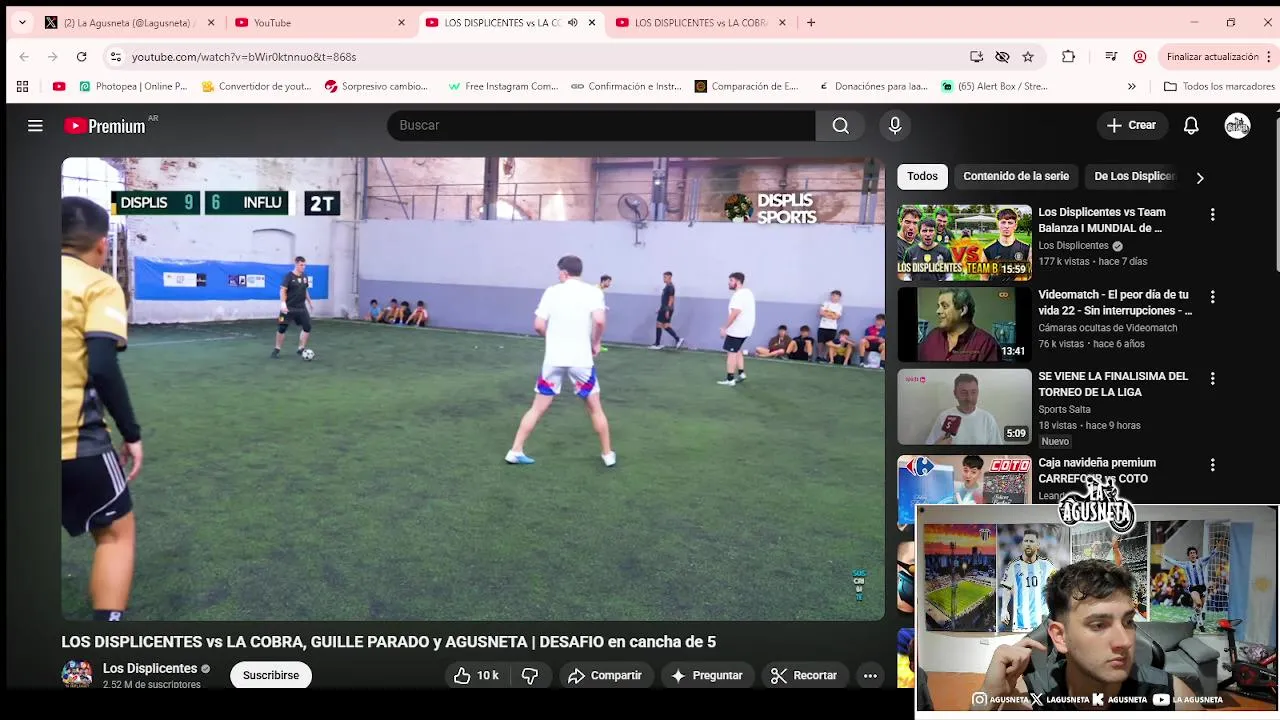Click Finalizar actualización button
1280x720 pixels.
[1218, 57]
